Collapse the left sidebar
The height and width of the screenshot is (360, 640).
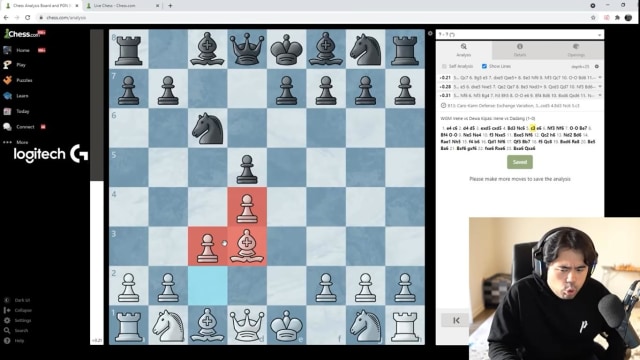coord(18,310)
